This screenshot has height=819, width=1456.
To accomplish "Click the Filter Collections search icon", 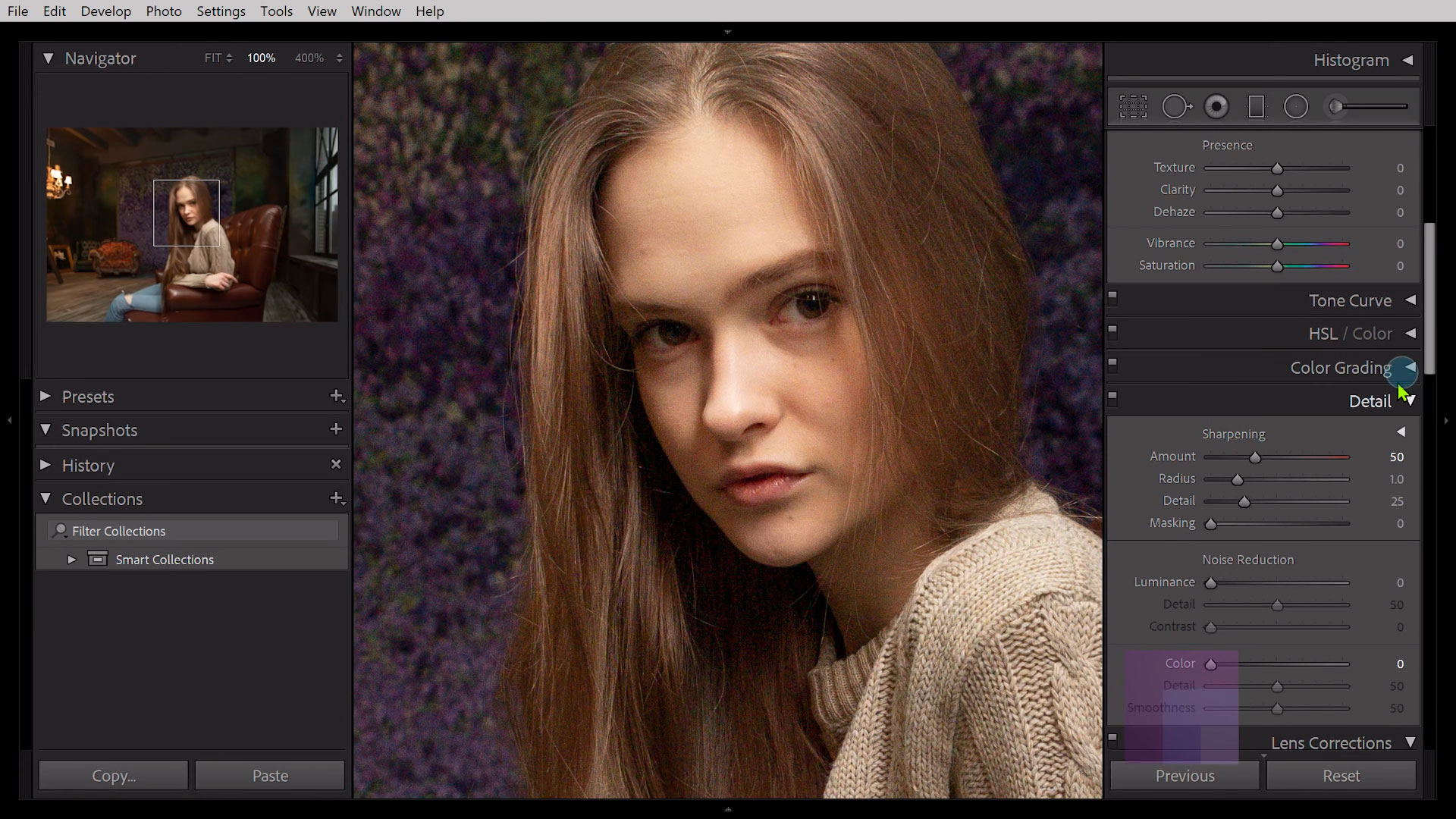I will tap(60, 530).
